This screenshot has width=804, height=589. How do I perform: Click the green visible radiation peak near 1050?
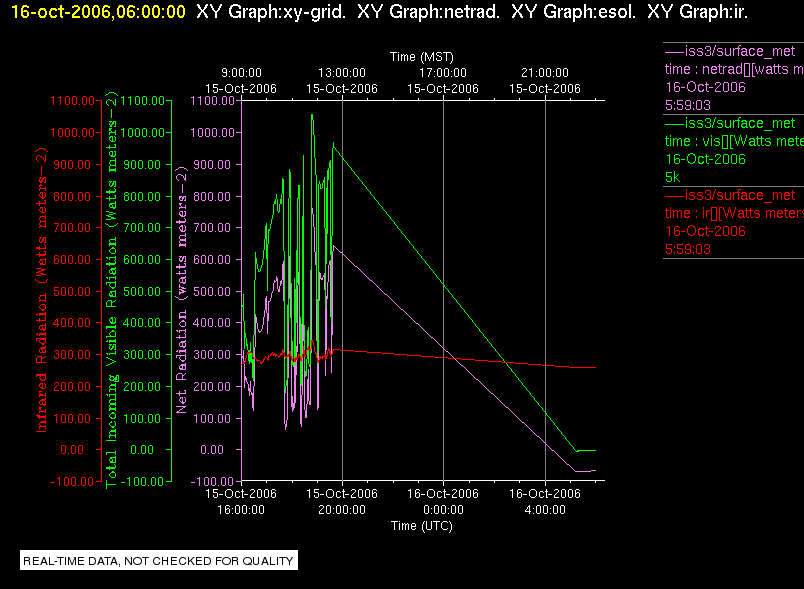pos(312,116)
